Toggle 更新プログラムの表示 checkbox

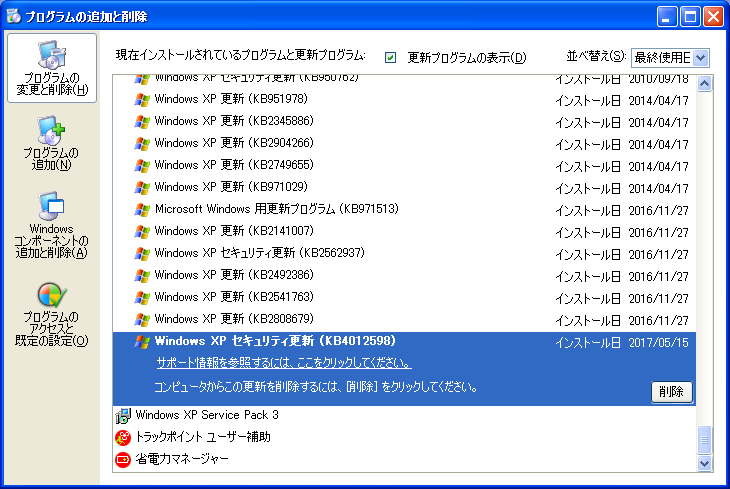click(390, 57)
